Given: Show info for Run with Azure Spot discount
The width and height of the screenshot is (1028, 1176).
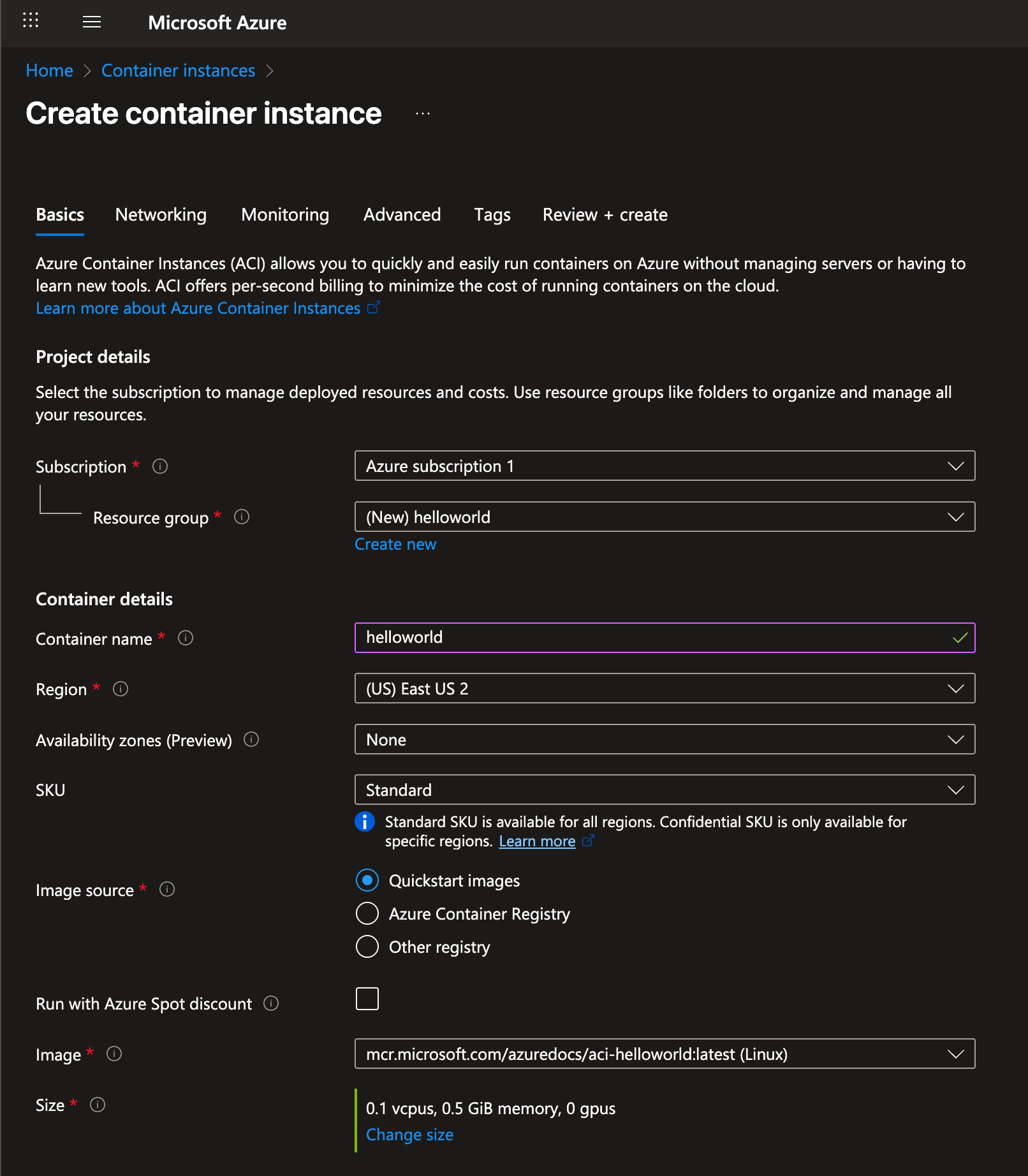Looking at the screenshot, I should [271, 1003].
